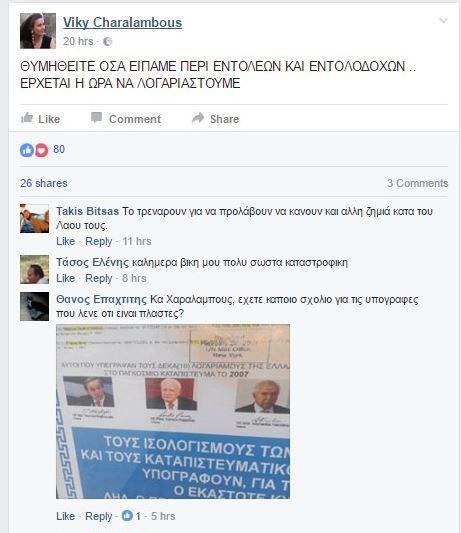Click the Share arrow icon

pyautogui.click(x=198, y=118)
